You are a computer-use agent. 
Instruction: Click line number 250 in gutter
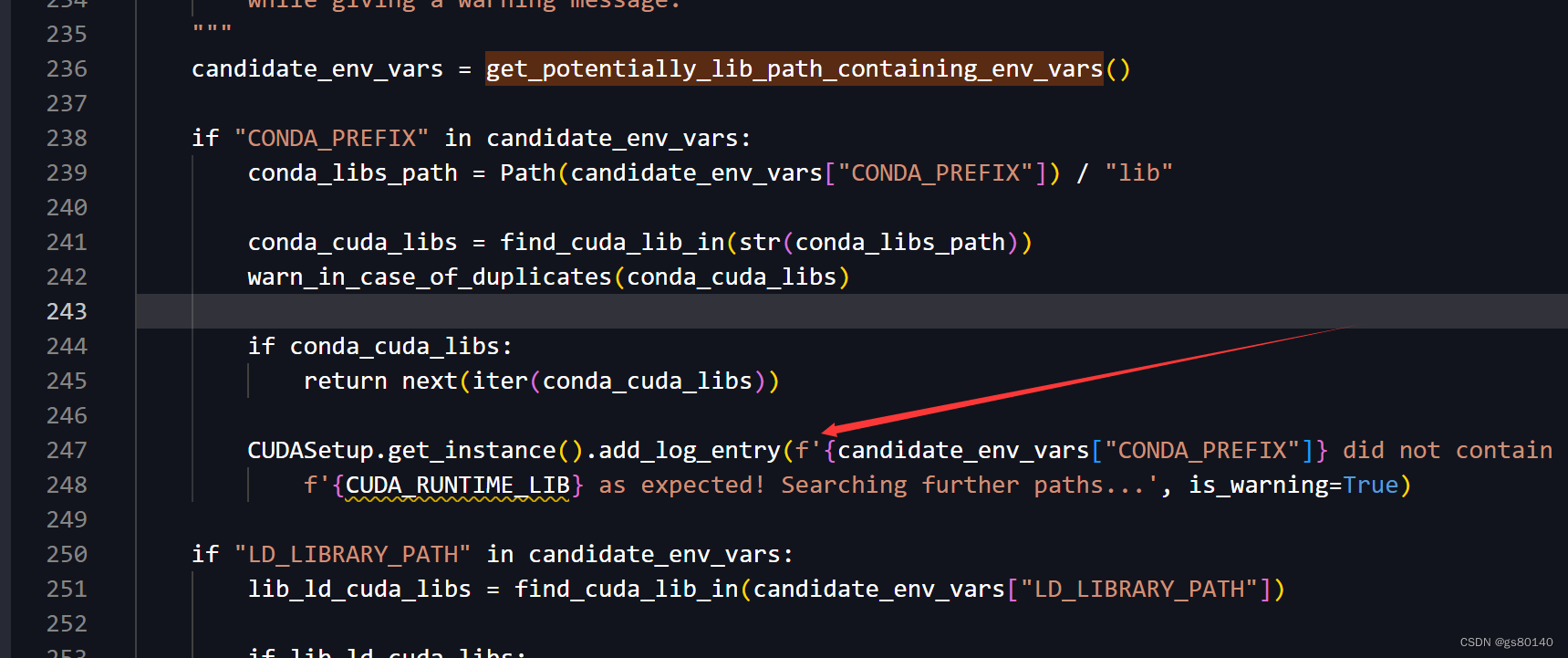67,555
